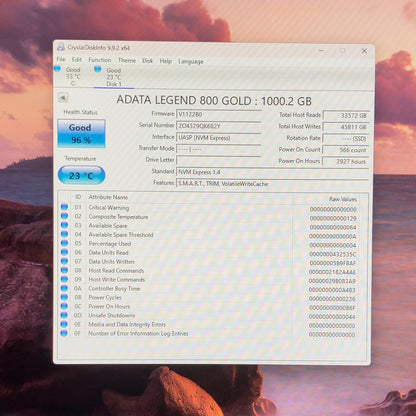Open the Function menu
This screenshot has width=416, height=416.
pyautogui.click(x=100, y=60)
